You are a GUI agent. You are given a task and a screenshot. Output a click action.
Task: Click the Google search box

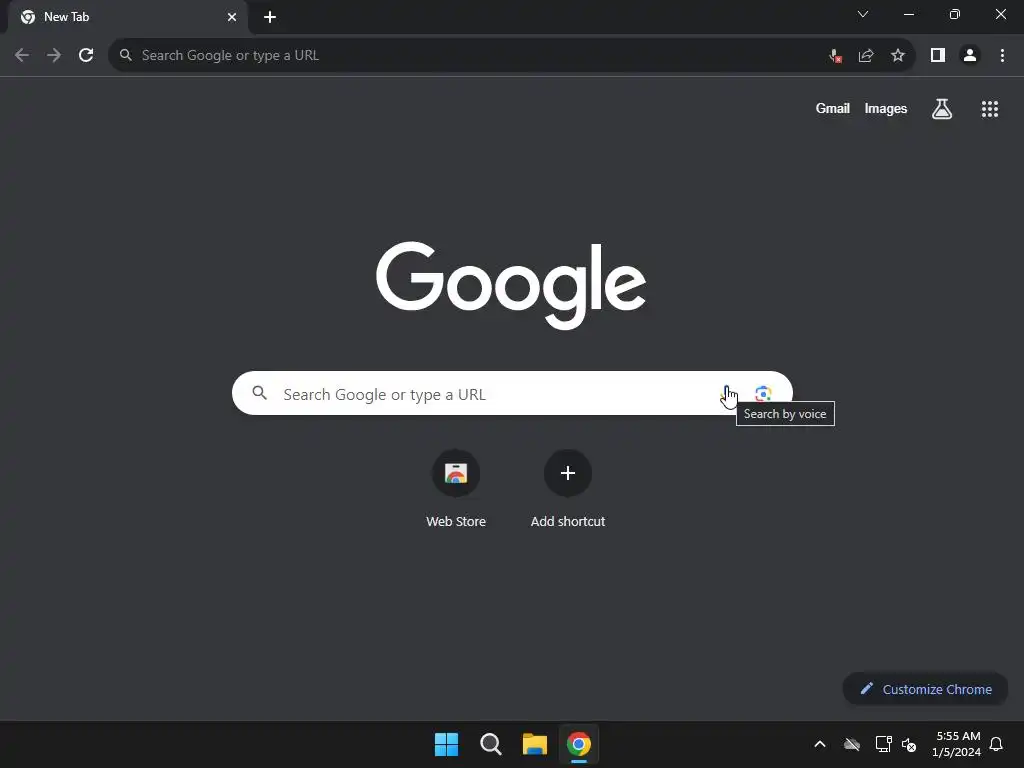pos(512,393)
